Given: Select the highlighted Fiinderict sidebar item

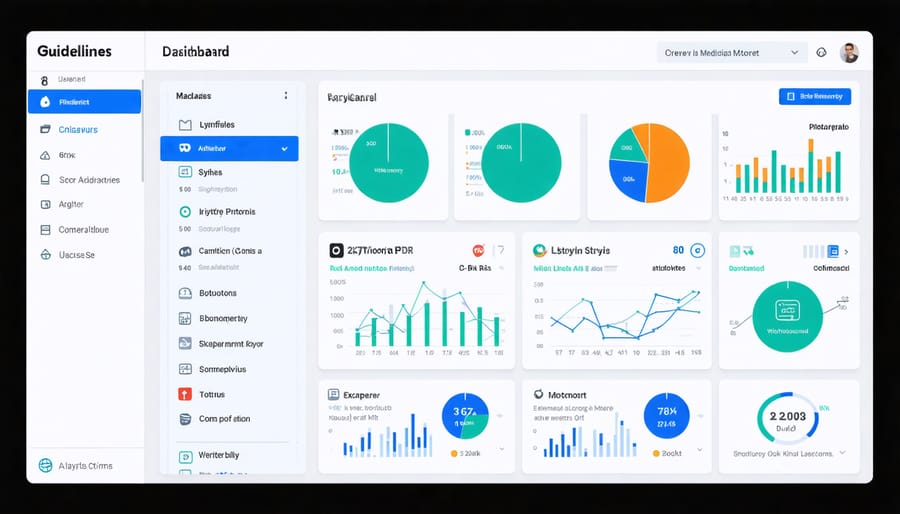Looking at the screenshot, I should (84, 102).
